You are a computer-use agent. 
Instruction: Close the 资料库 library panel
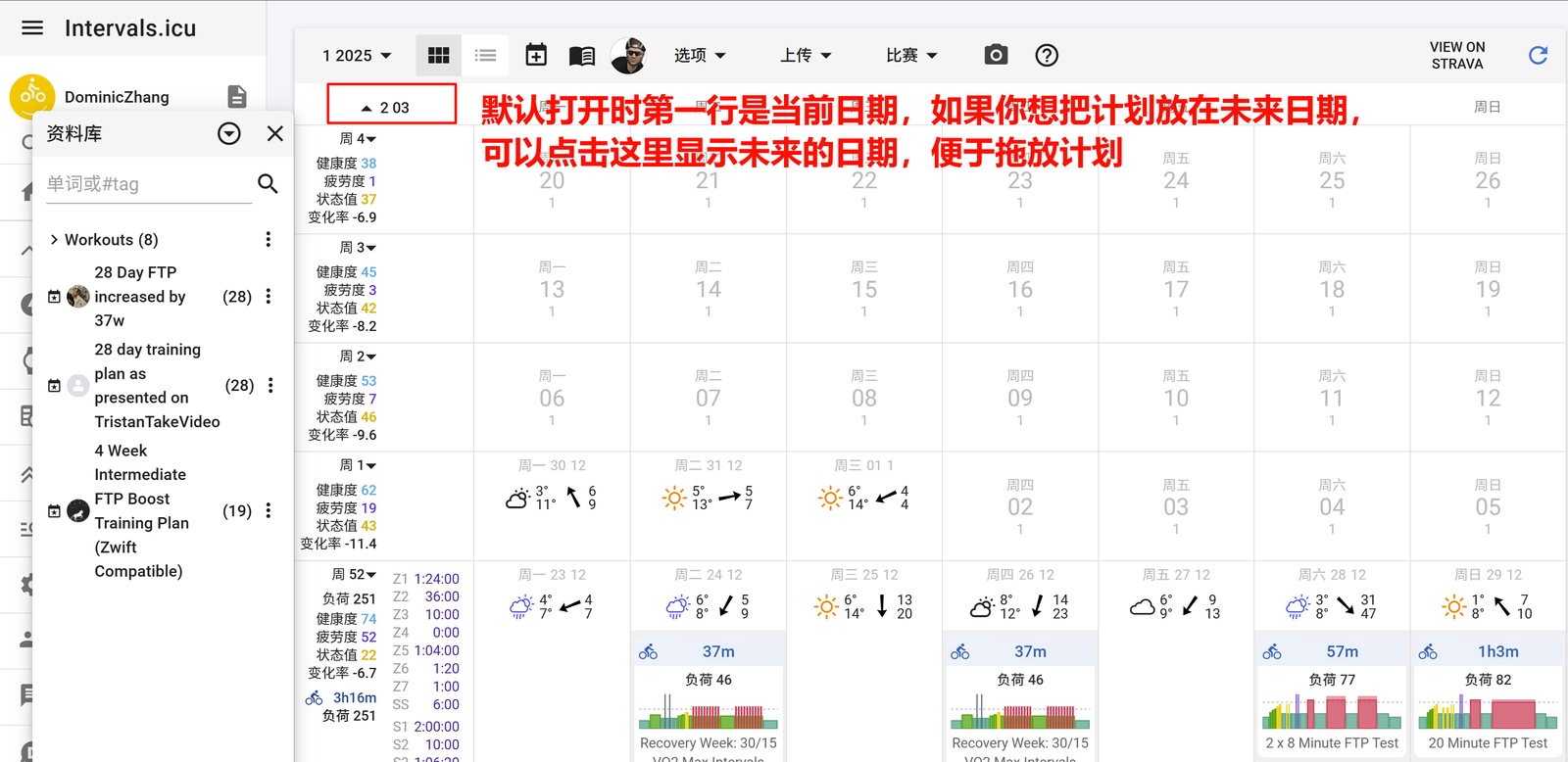click(275, 133)
